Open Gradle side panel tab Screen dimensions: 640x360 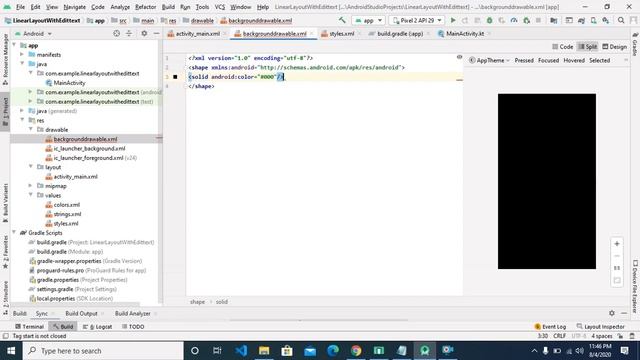pyautogui.click(x=635, y=45)
